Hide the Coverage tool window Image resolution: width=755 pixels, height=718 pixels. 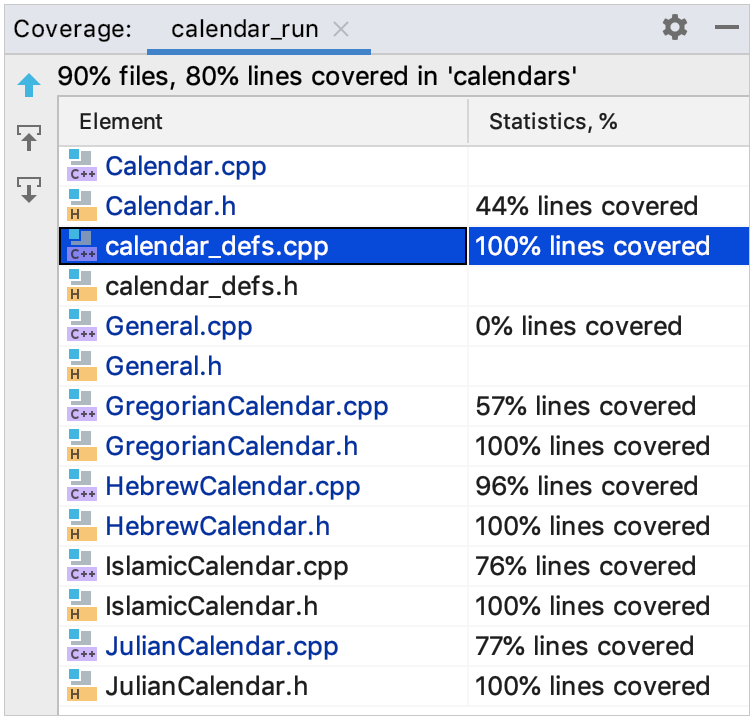tap(726, 28)
